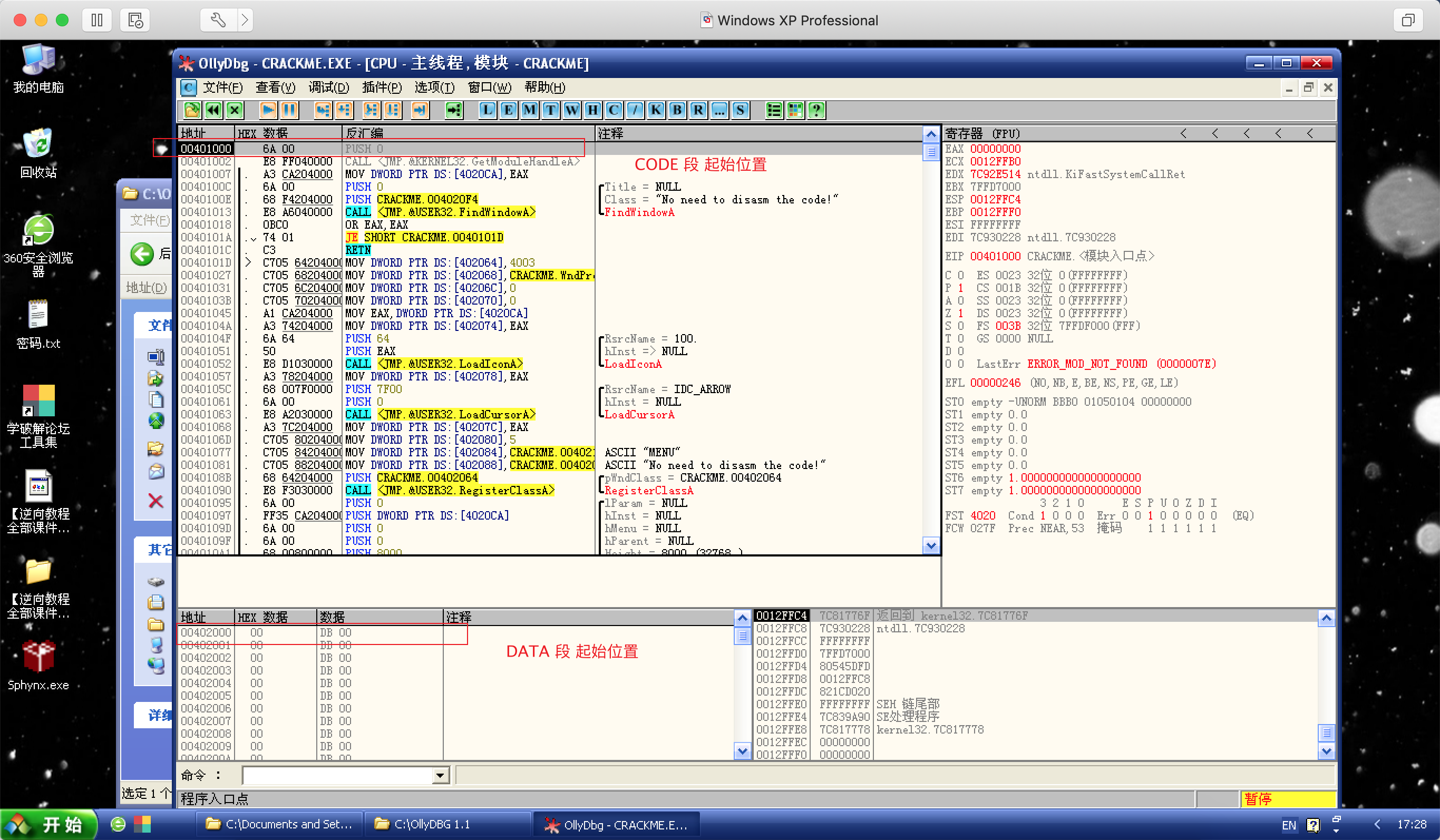
Task: Toggle the Z flag register value
Action: [x=960, y=313]
